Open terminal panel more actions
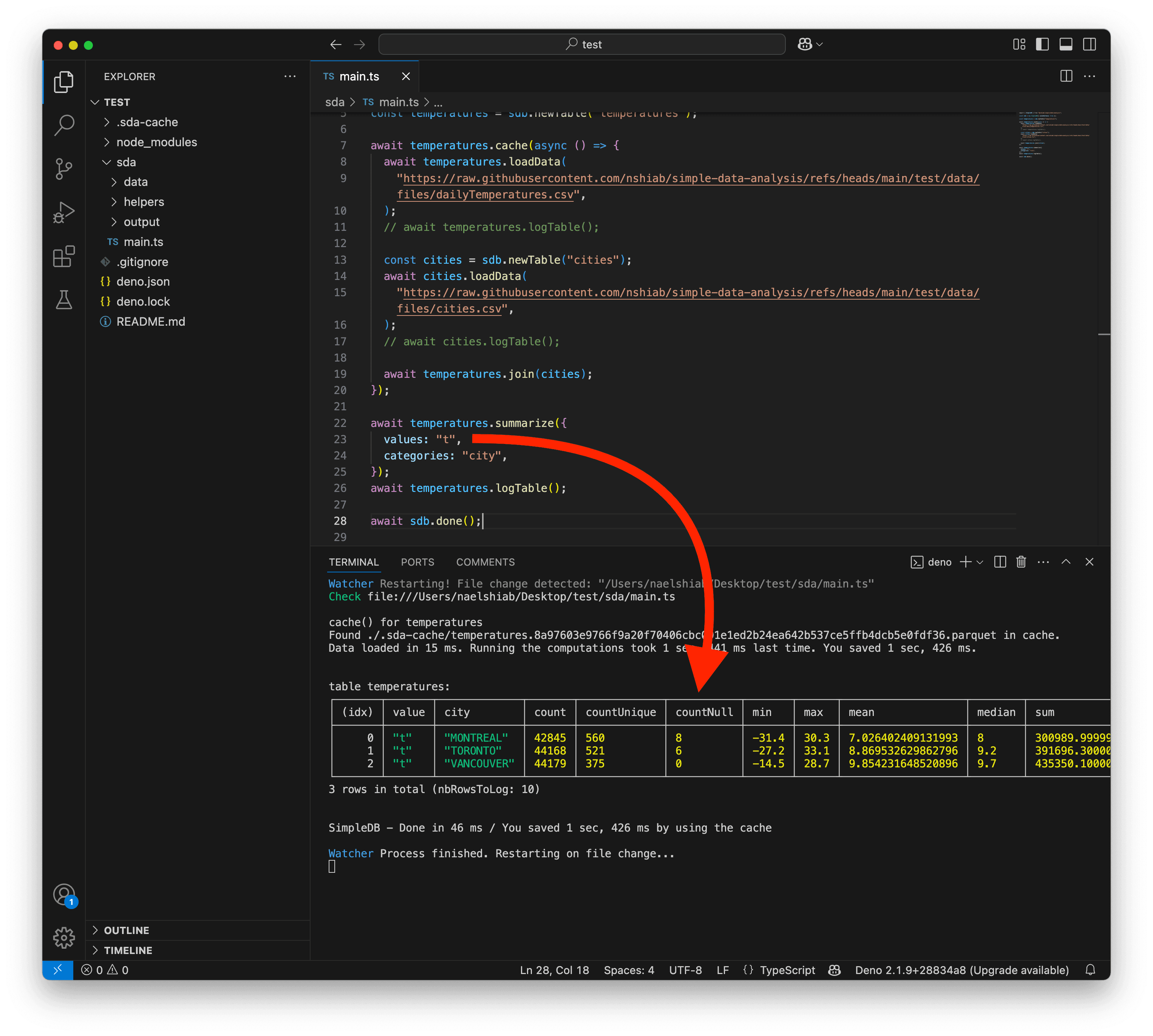This screenshot has width=1153, height=1036. coord(1043,563)
